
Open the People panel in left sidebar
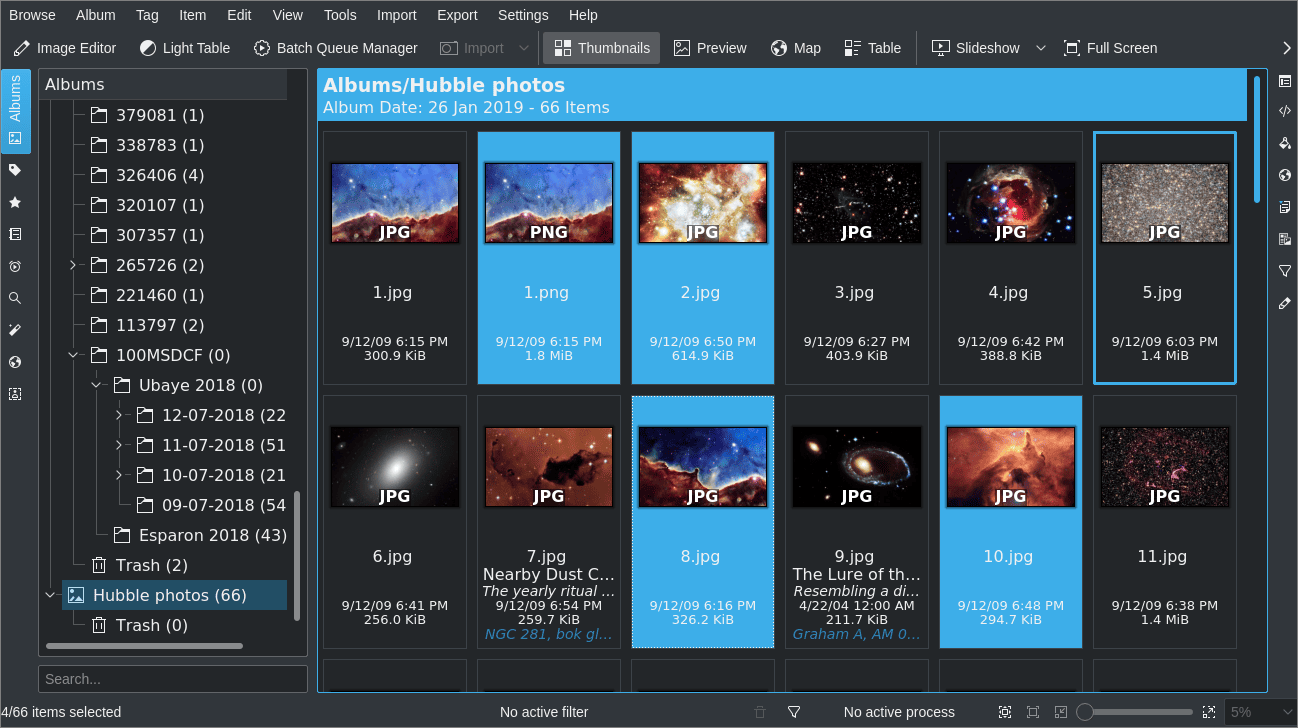point(14,394)
